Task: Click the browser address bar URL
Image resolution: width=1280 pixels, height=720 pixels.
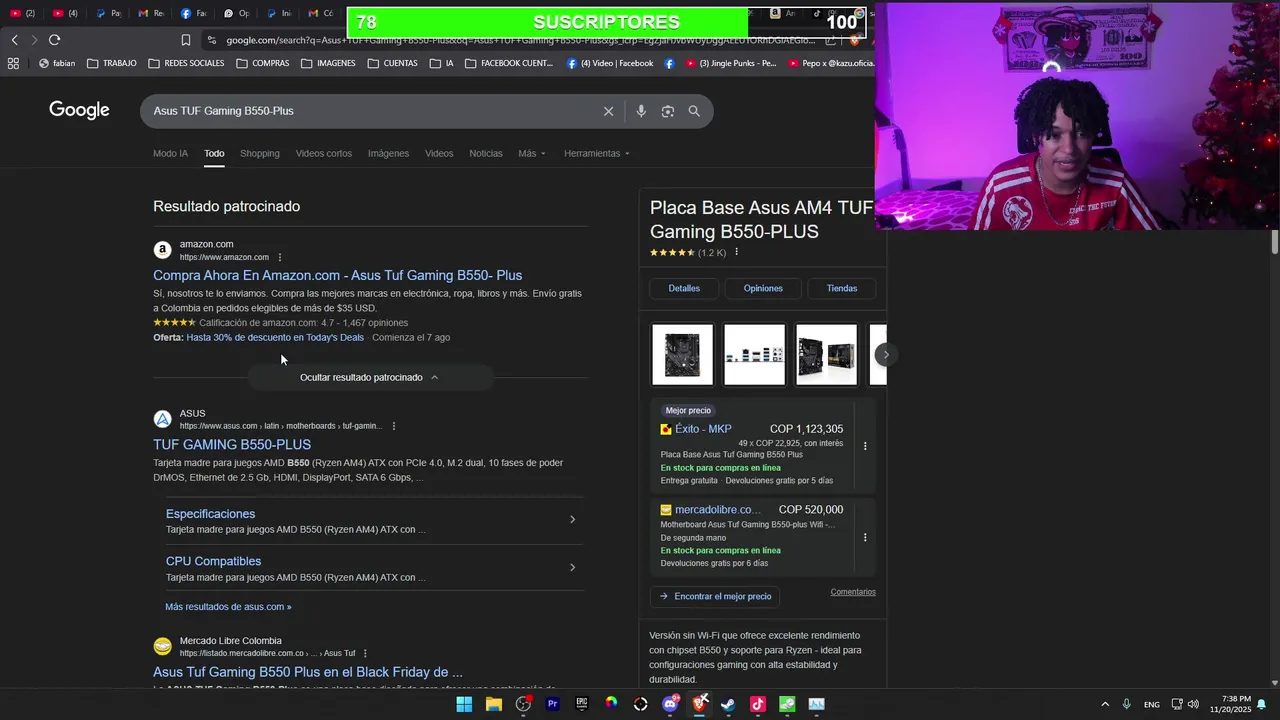Action: click(x=520, y=40)
